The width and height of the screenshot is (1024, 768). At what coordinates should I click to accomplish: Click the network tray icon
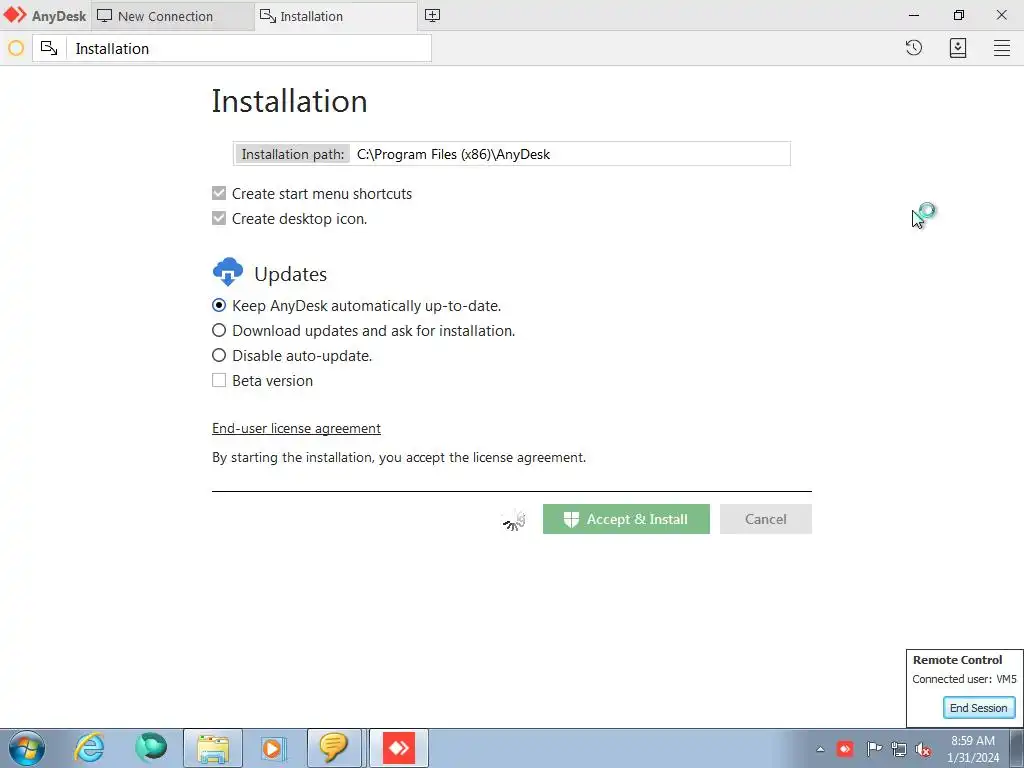899,748
